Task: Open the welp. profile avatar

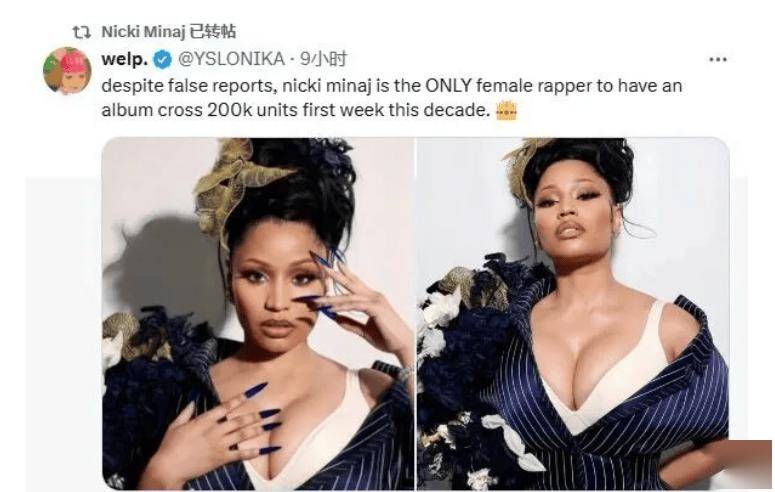Action: pyautogui.click(x=67, y=71)
